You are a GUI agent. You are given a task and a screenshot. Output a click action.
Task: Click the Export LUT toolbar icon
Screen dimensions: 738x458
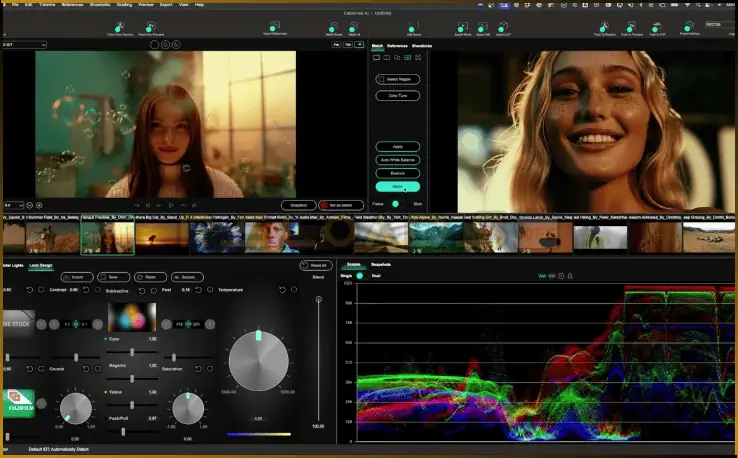(x=503, y=28)
